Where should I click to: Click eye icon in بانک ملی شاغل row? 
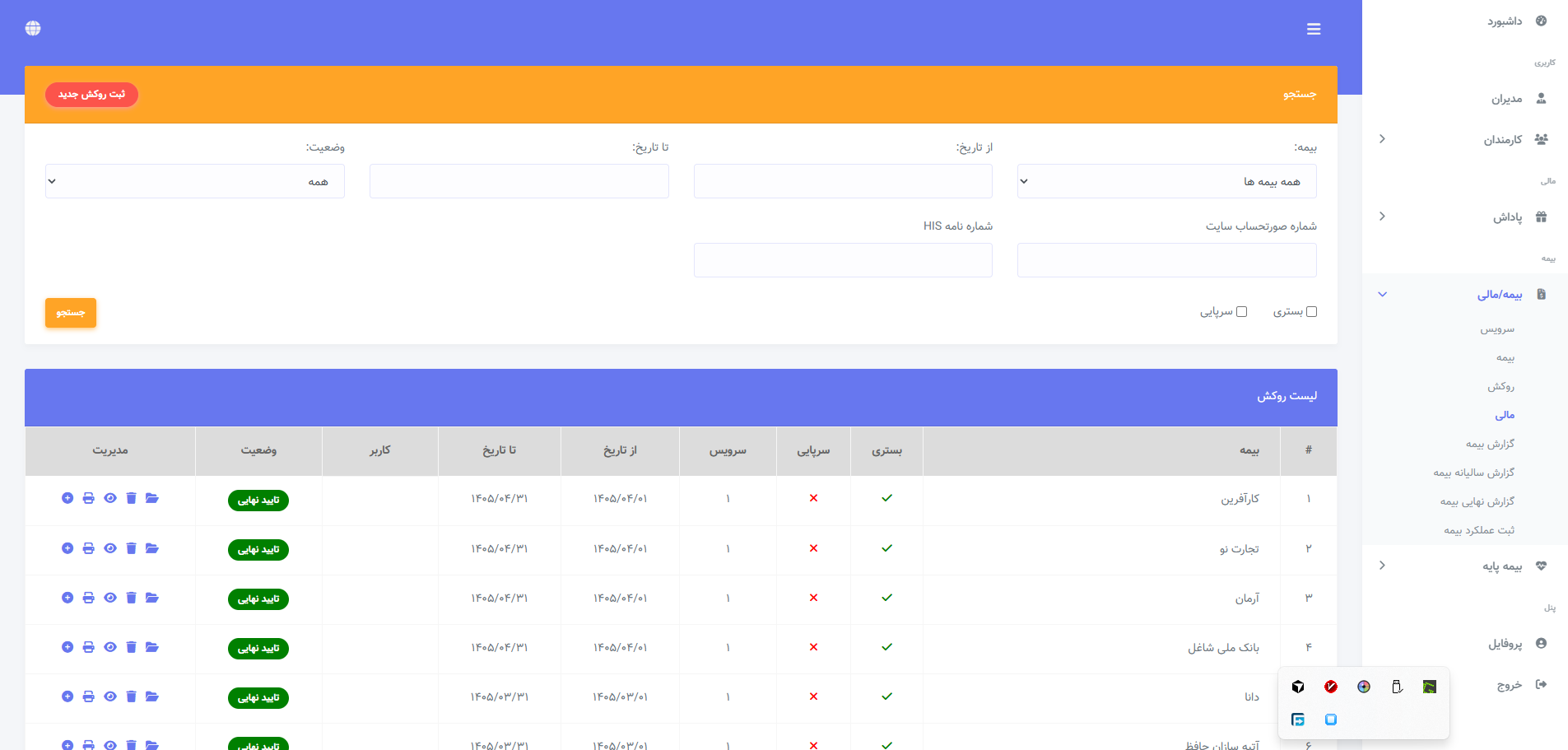pyautogui.click(x=110, y=647)
